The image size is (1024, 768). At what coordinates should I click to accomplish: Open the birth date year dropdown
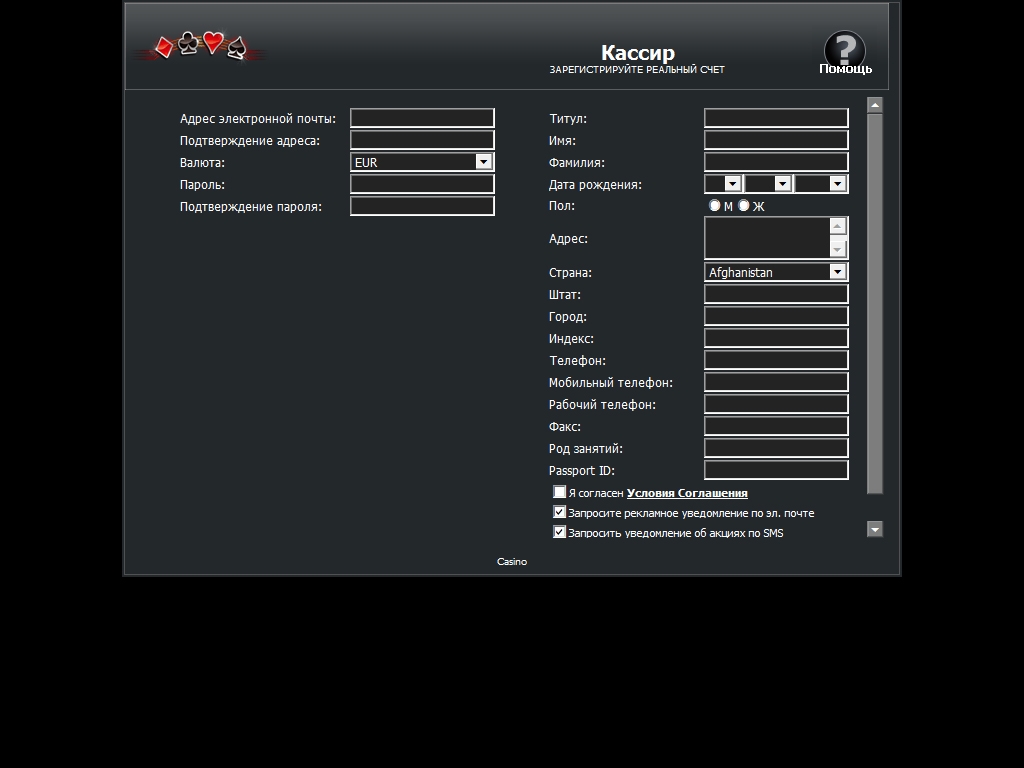click(837, 184)
